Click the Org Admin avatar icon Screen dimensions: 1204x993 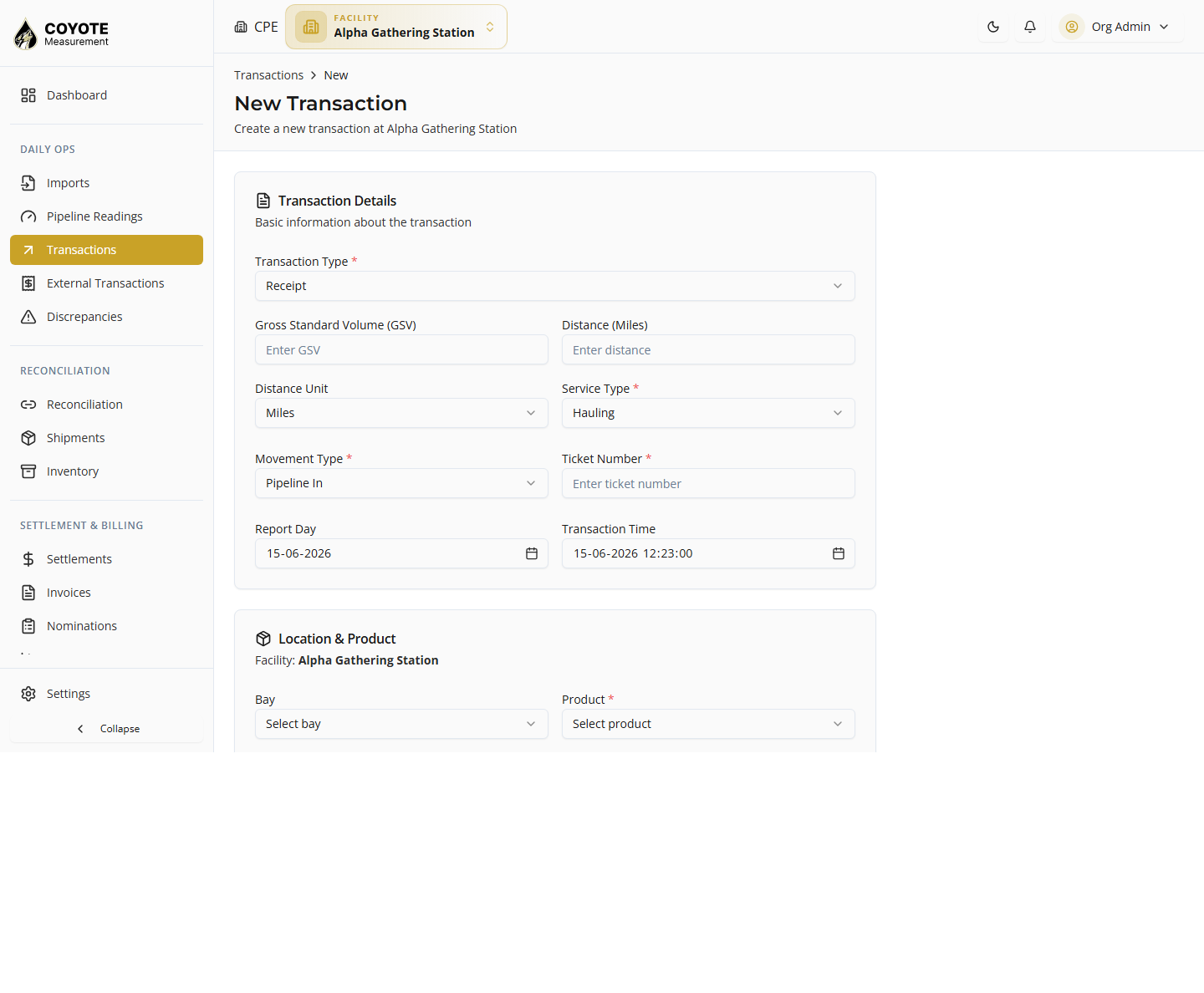point(1072,27)
